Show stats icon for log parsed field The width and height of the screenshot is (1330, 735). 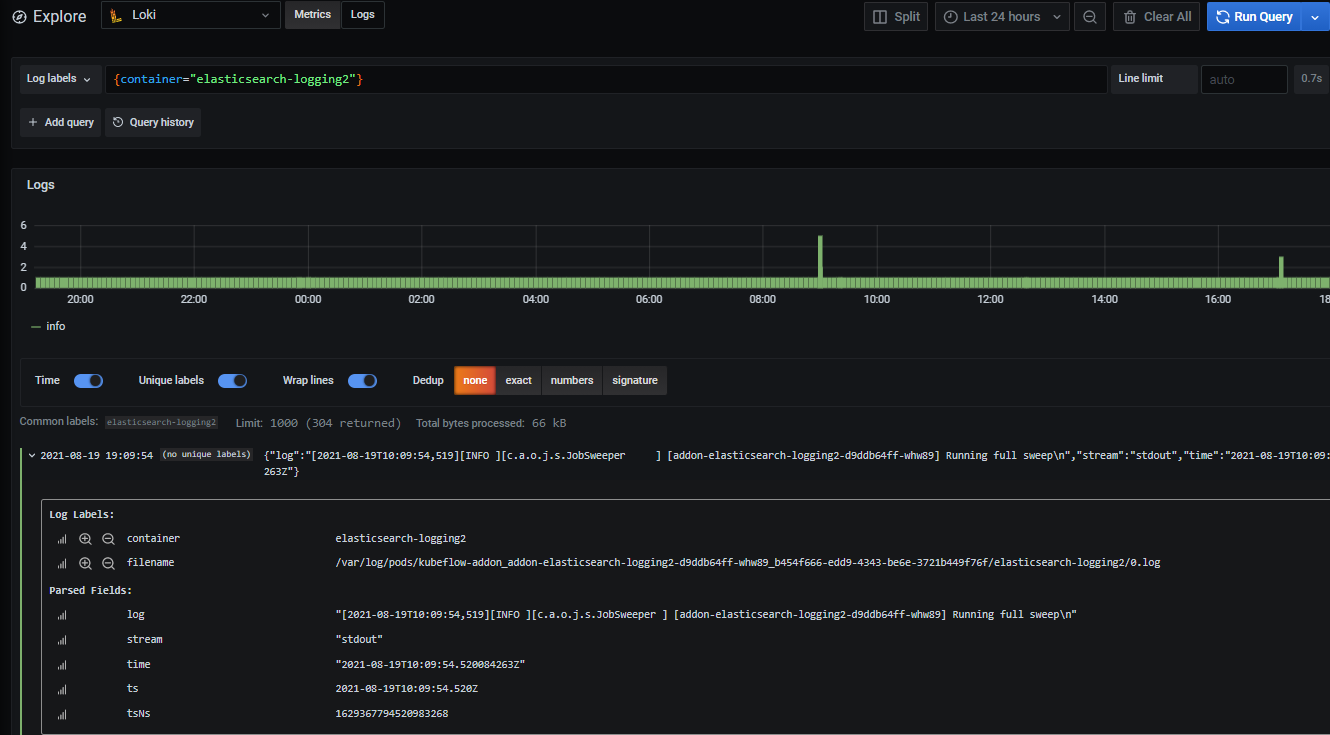[x=62, y=615]
